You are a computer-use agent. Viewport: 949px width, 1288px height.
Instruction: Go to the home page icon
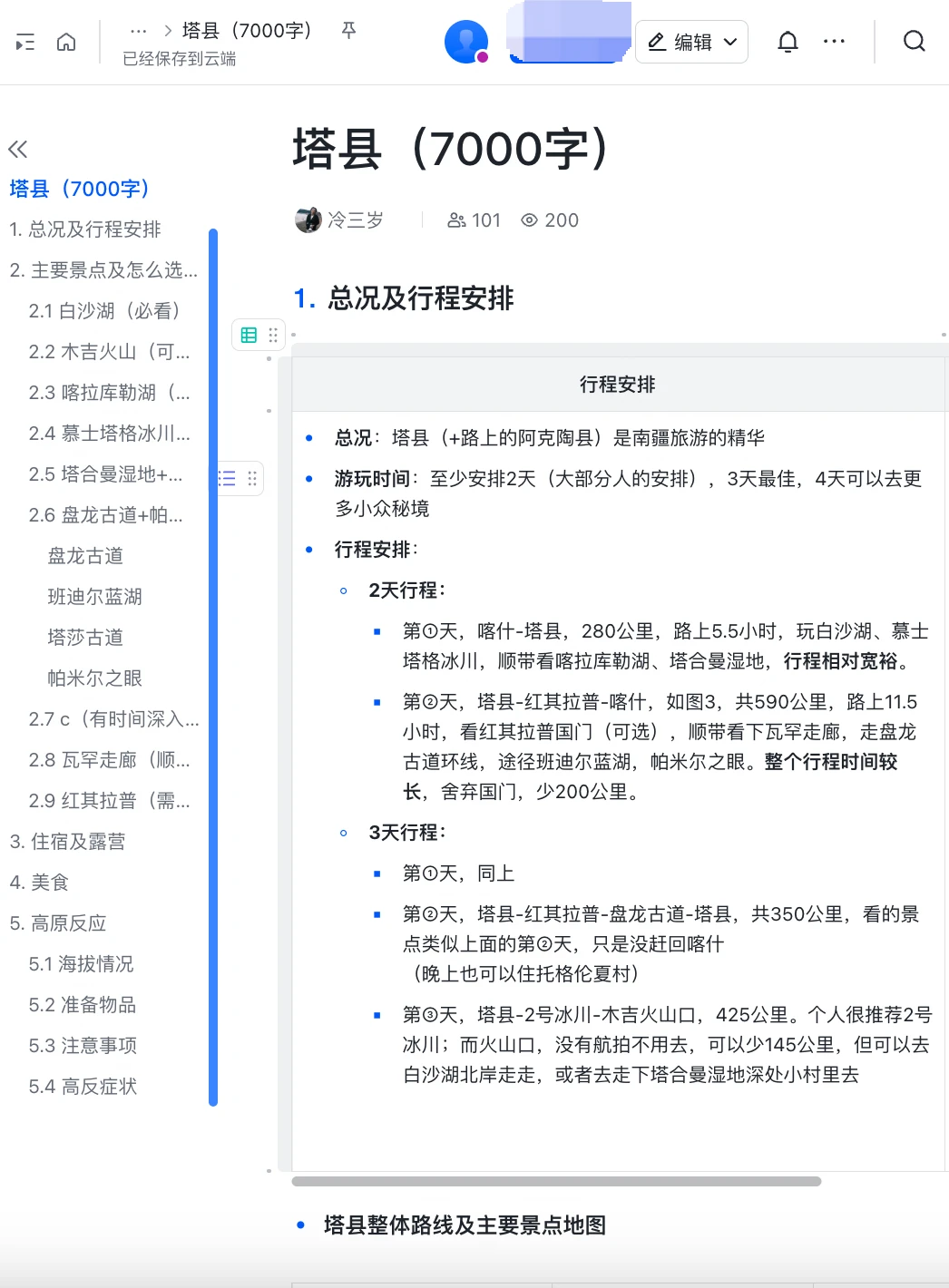coord(66,42)
